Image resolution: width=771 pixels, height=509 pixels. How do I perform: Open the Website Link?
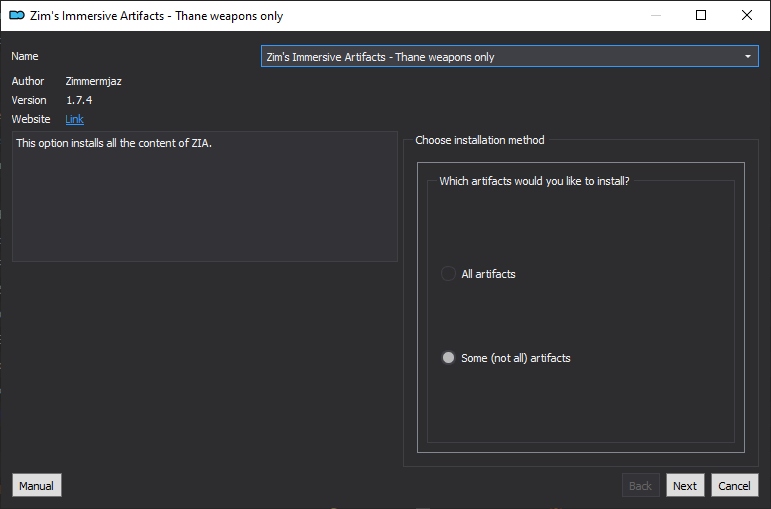75,119
